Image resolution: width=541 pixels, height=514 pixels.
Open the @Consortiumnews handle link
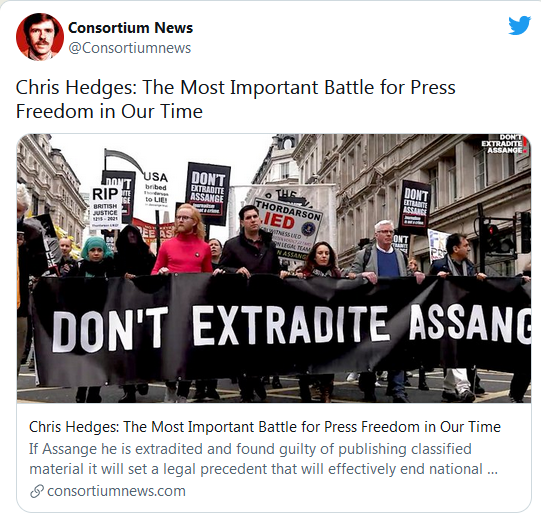(129, 48)
